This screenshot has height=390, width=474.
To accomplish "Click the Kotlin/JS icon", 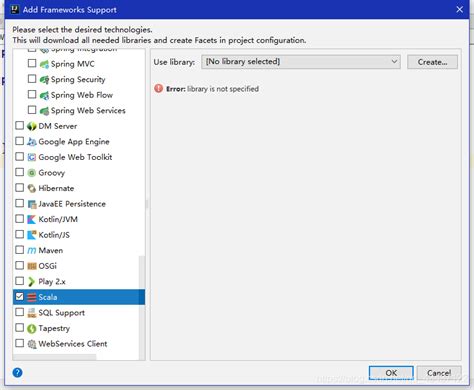I will click(x=32, y=235).
